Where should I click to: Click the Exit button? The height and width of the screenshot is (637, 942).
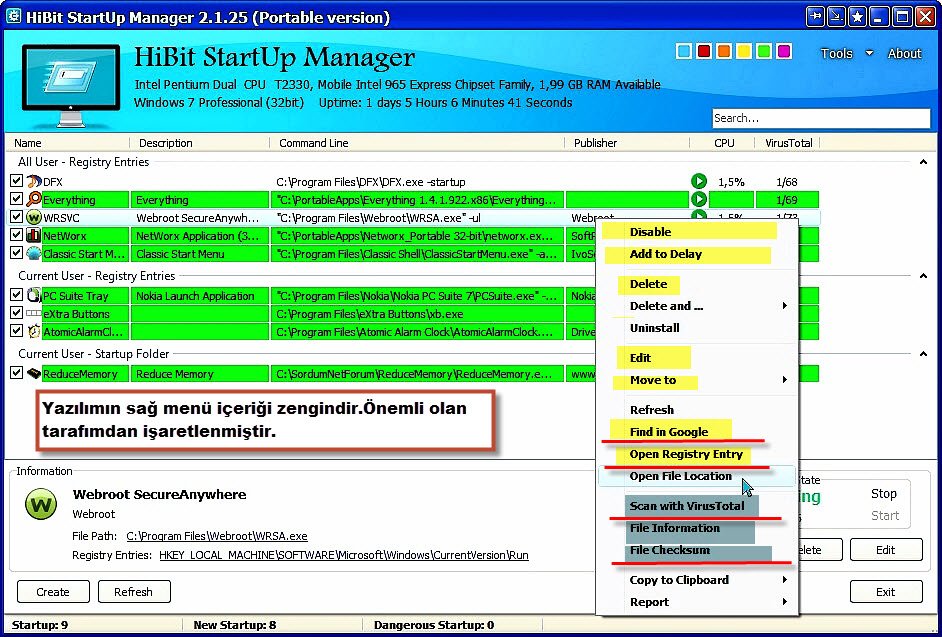click(x=886, y=592)
